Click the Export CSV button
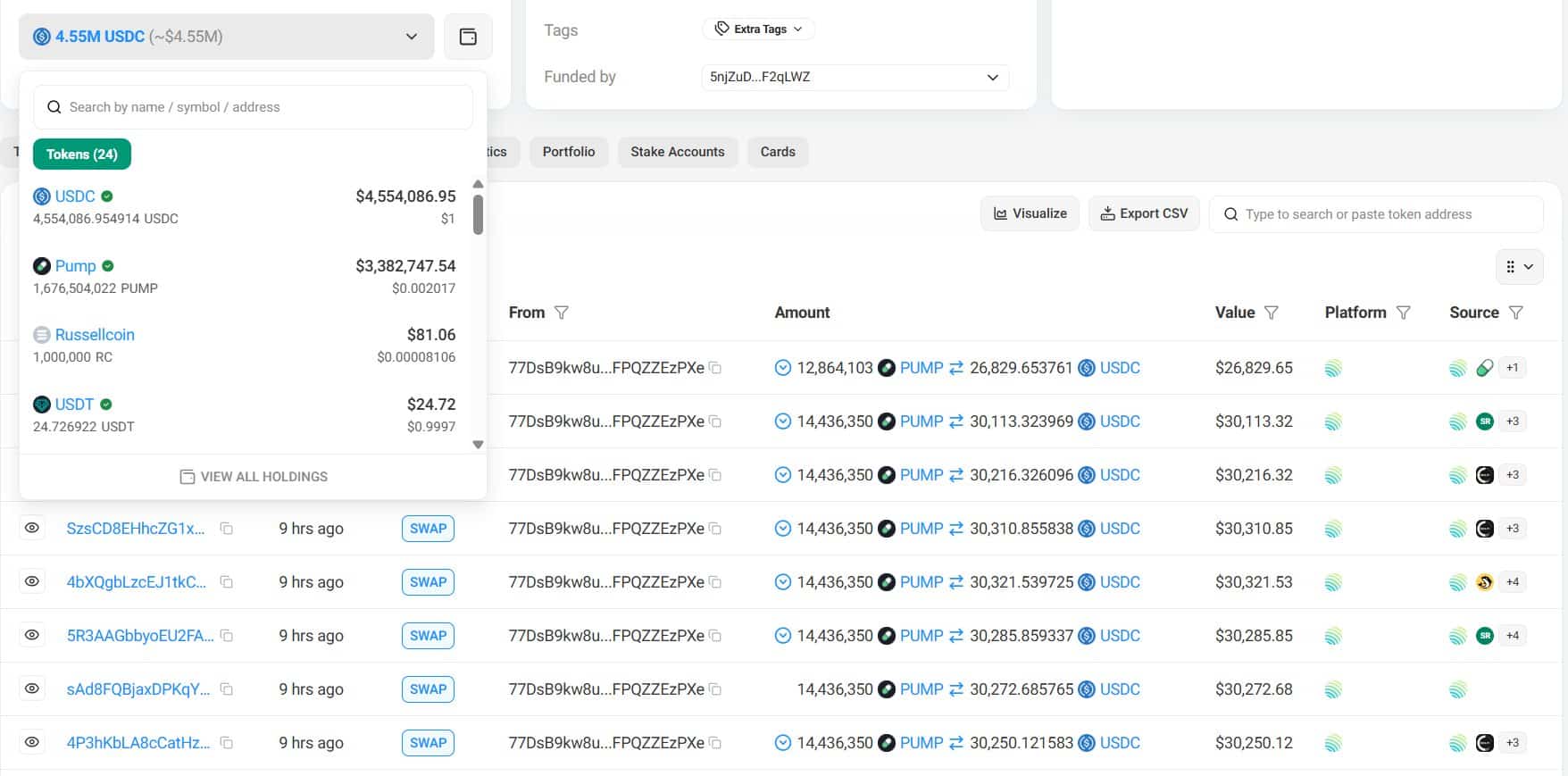Screen dimensions: 1568x776 click(1144, 213)
